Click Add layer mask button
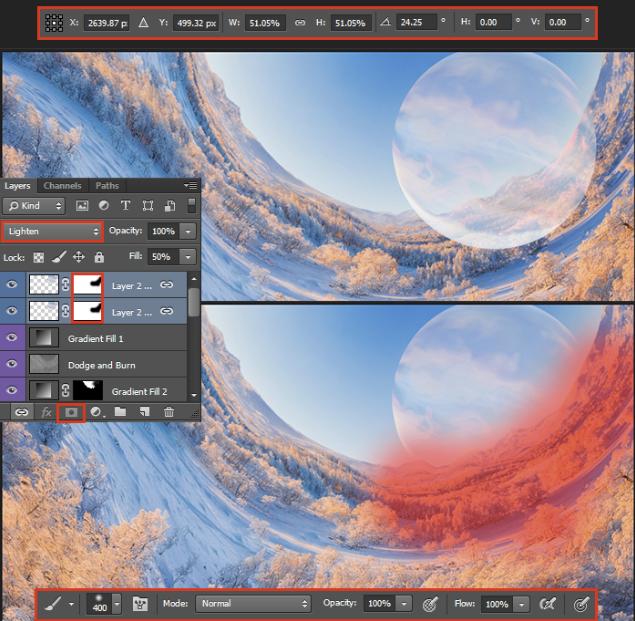Viewport: 635px width, 621px height. [71, 412]
